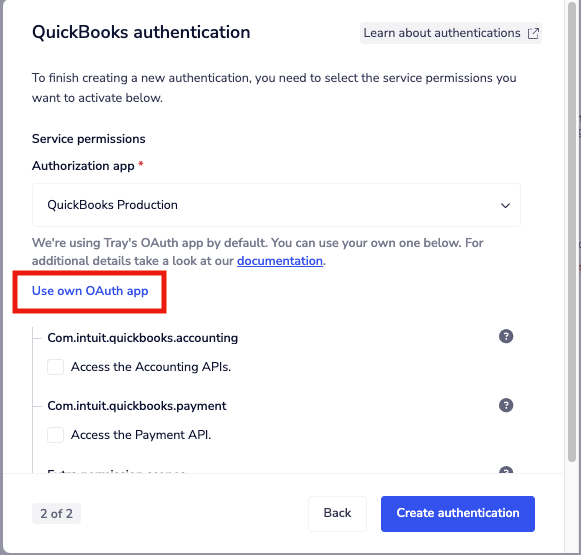Click Create authentication button

click(x=458, y=514)
